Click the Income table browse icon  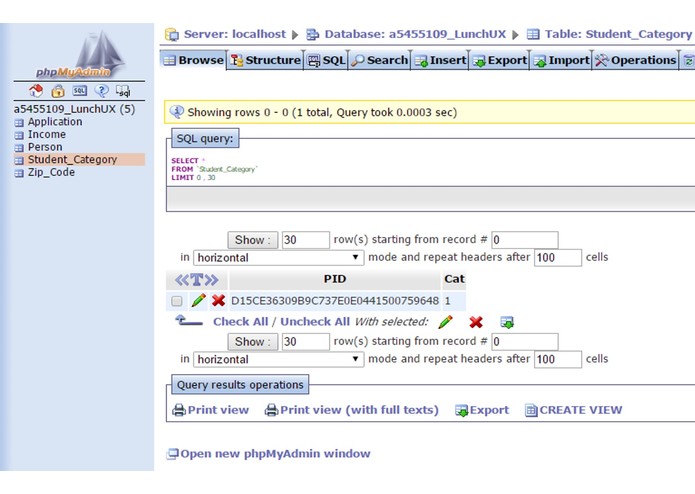[x=19, y=135]
